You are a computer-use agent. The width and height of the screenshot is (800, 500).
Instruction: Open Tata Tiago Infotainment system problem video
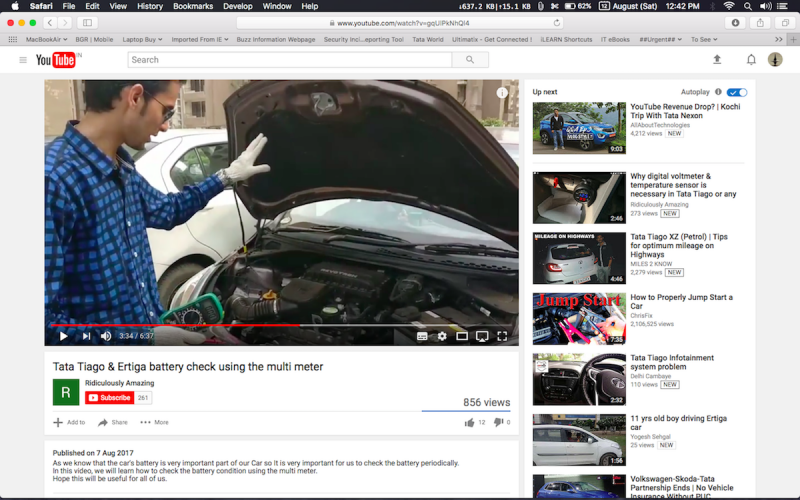672,362
